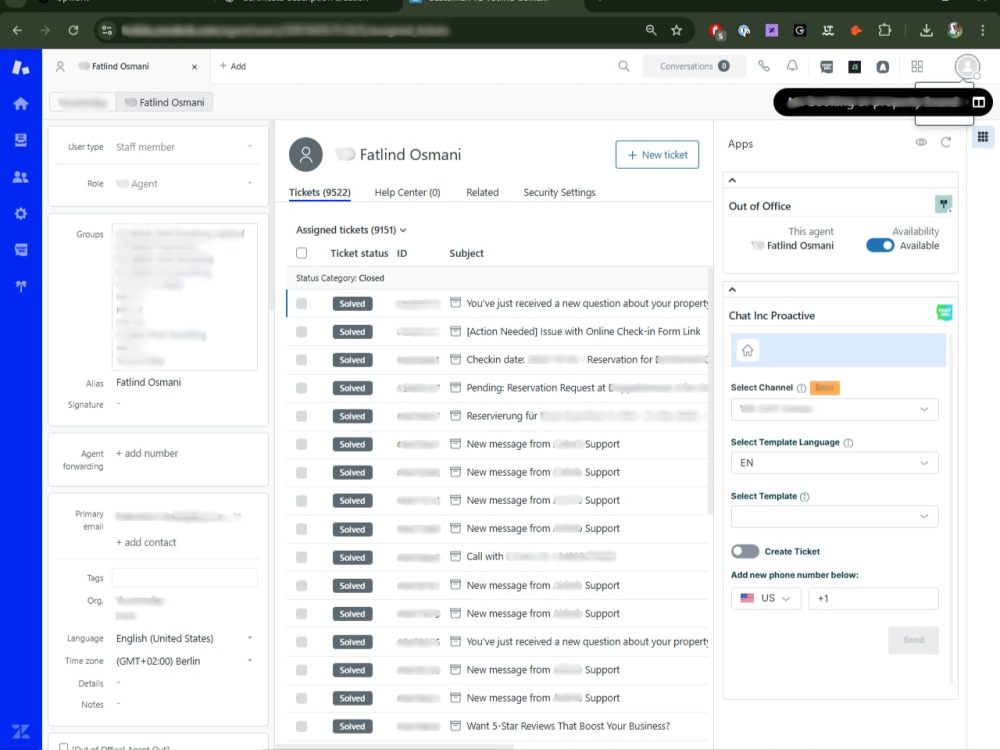Screen dimensions: 1000x750
Task: Switch to Related tab
Action: point(482,193)
